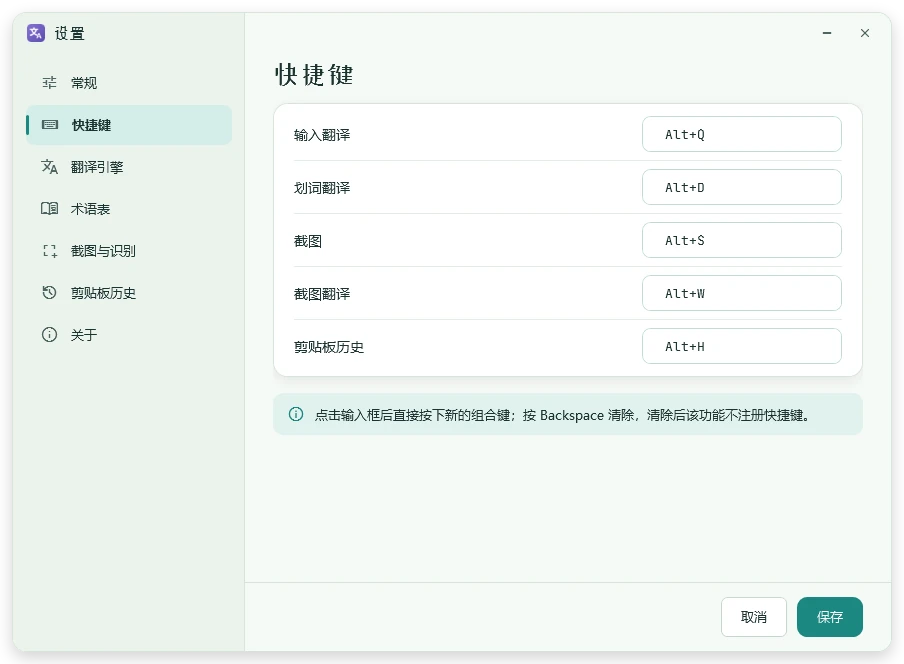
Task: Click the 常规 sliders icon
Action: [x=50, y=83]
